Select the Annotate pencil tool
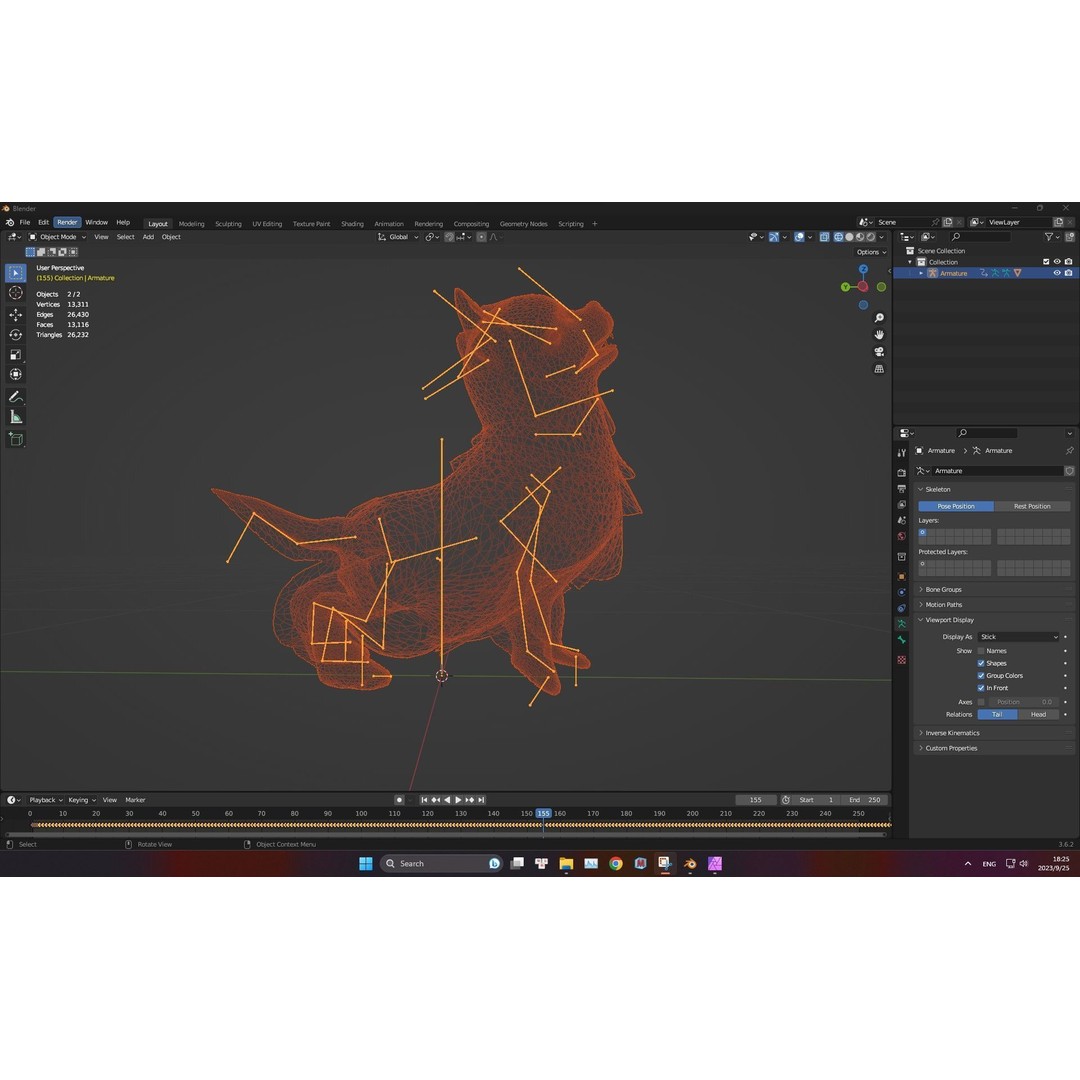The image size is (1080, 1080). pos(15,397)
